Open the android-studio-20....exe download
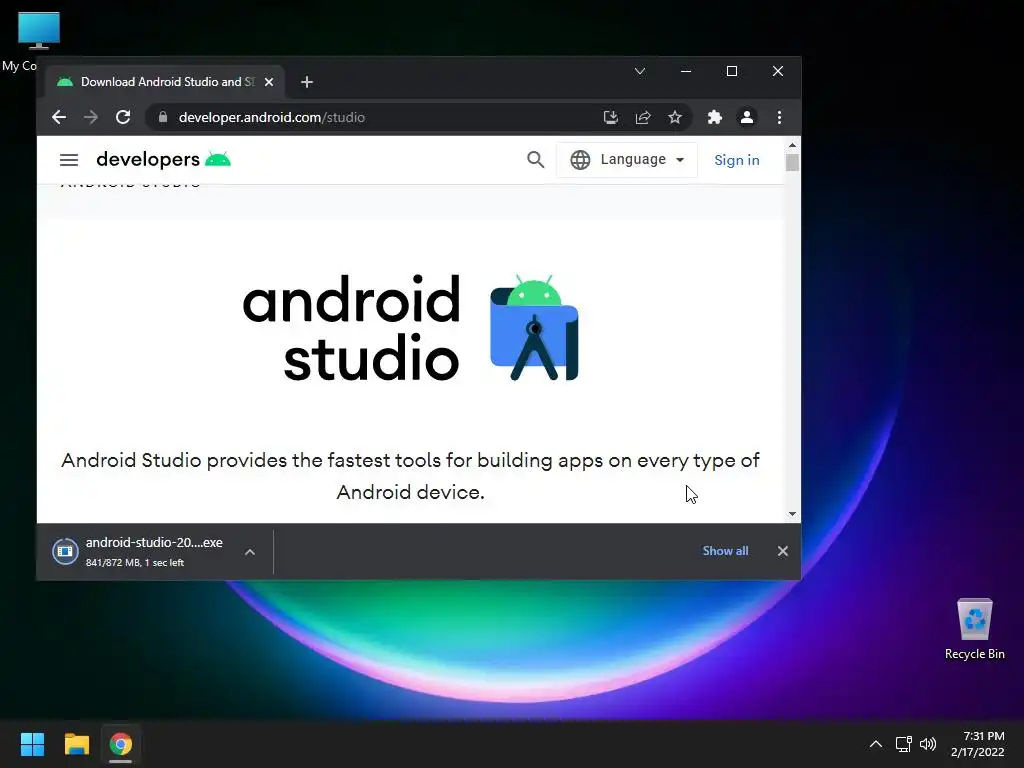 coord(154,543)
